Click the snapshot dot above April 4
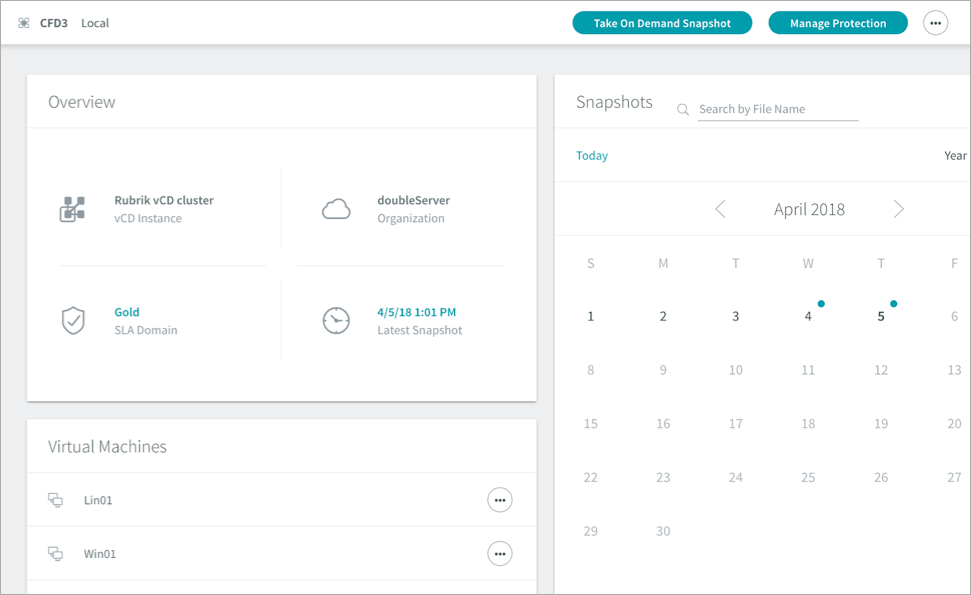971x595 pixels. click(x=821, y=303)
